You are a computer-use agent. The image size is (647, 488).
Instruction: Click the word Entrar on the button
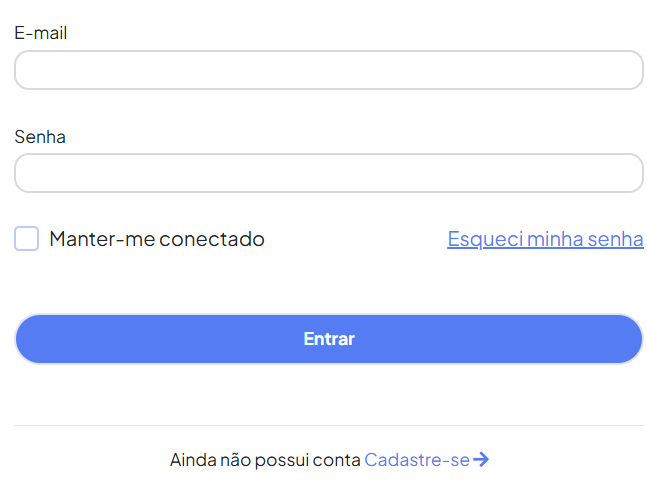click(329, 339)
